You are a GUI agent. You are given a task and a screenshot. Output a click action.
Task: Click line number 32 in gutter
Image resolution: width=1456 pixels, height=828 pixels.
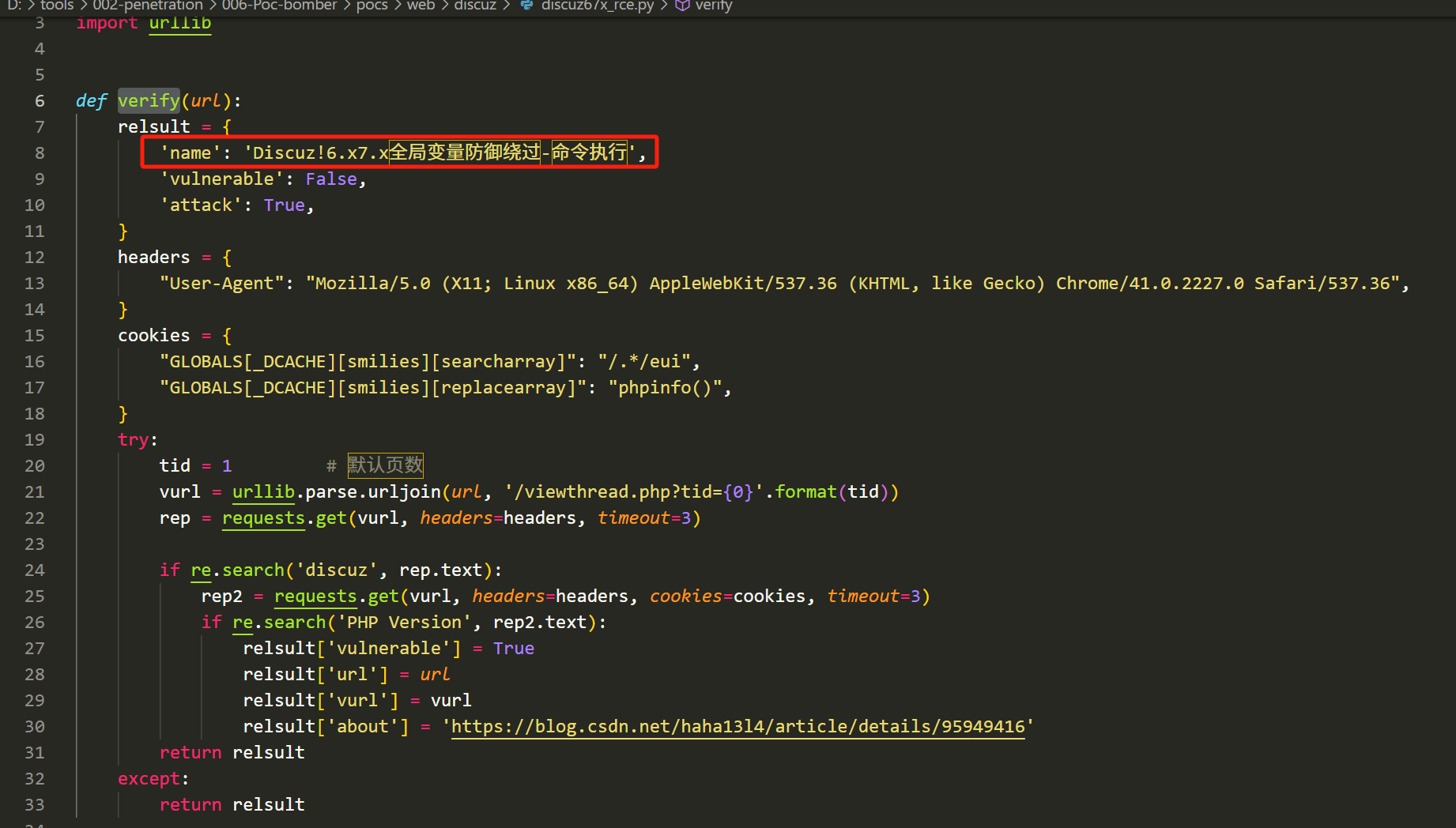(x=35, y=779)
